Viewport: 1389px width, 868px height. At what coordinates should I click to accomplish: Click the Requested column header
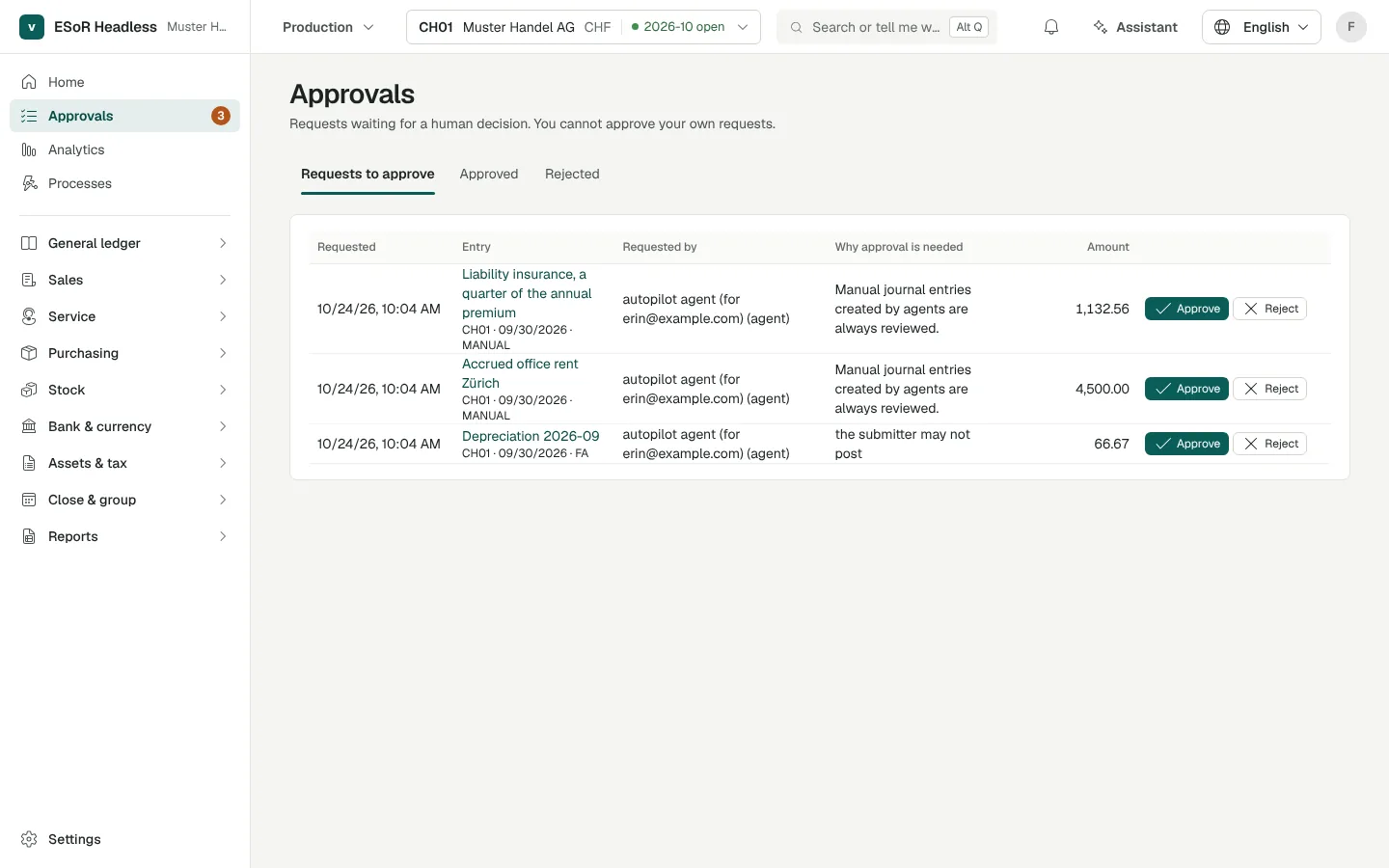tap(346, 247)
